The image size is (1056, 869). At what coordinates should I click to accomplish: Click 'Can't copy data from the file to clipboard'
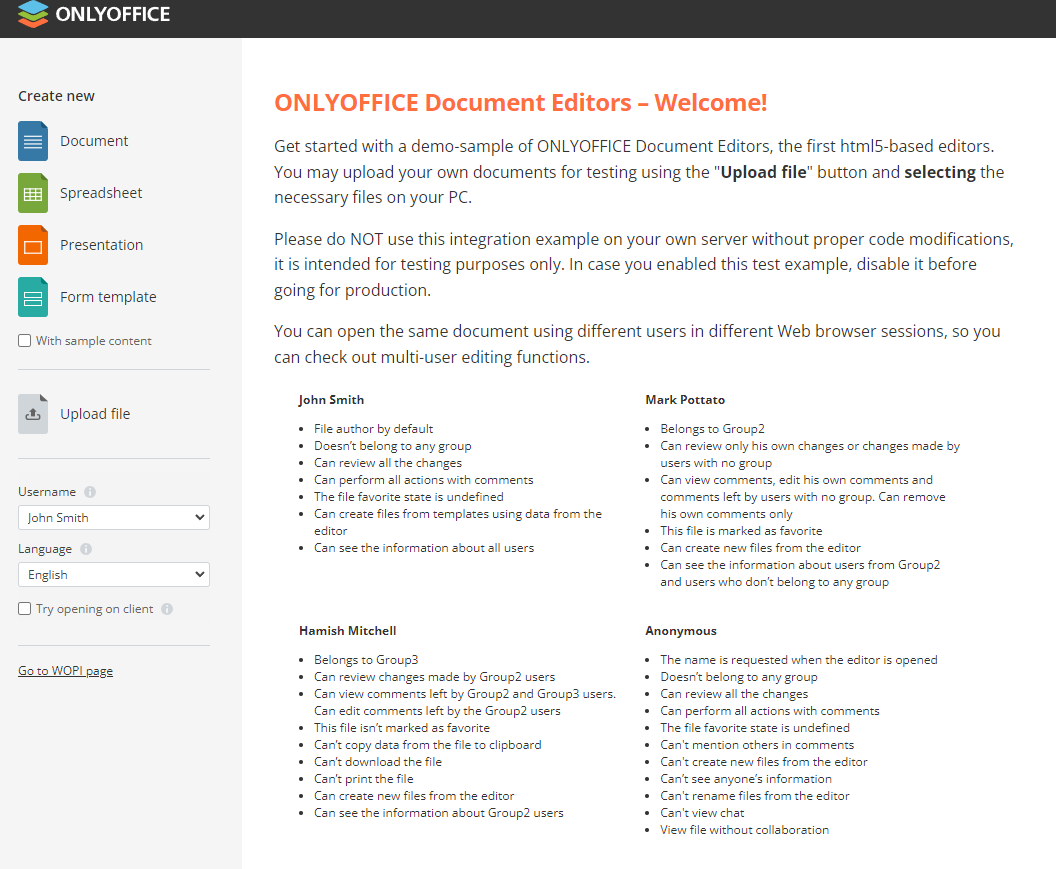(x=428, y=745)
